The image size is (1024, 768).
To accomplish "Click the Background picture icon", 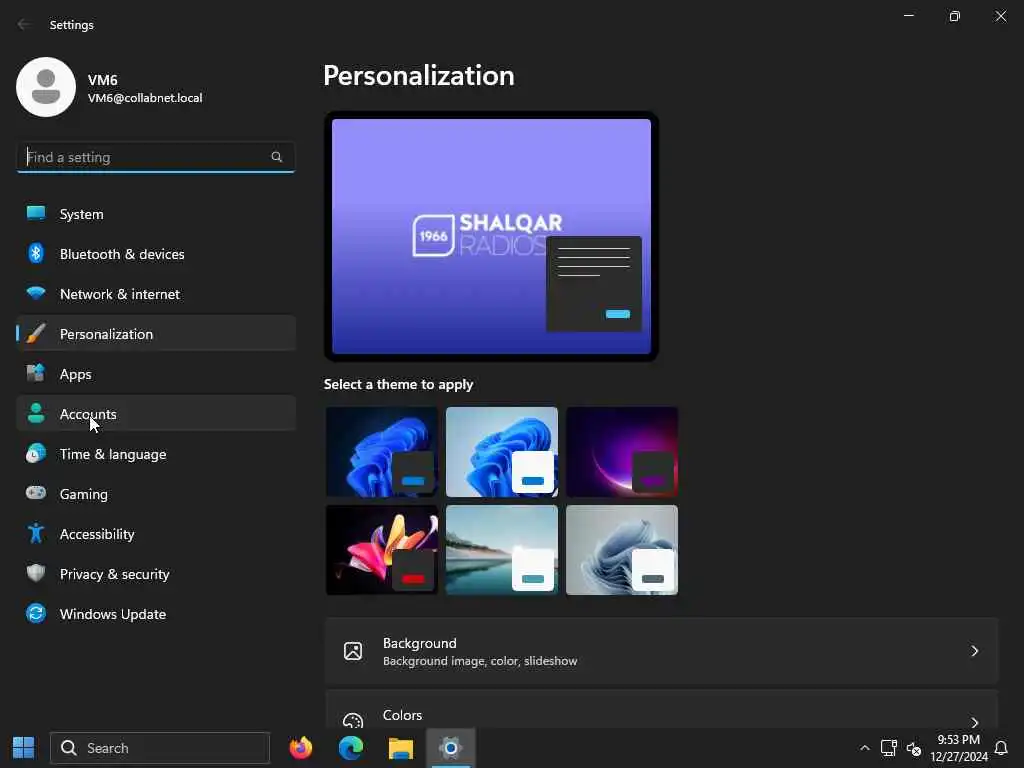I will 353,651.
